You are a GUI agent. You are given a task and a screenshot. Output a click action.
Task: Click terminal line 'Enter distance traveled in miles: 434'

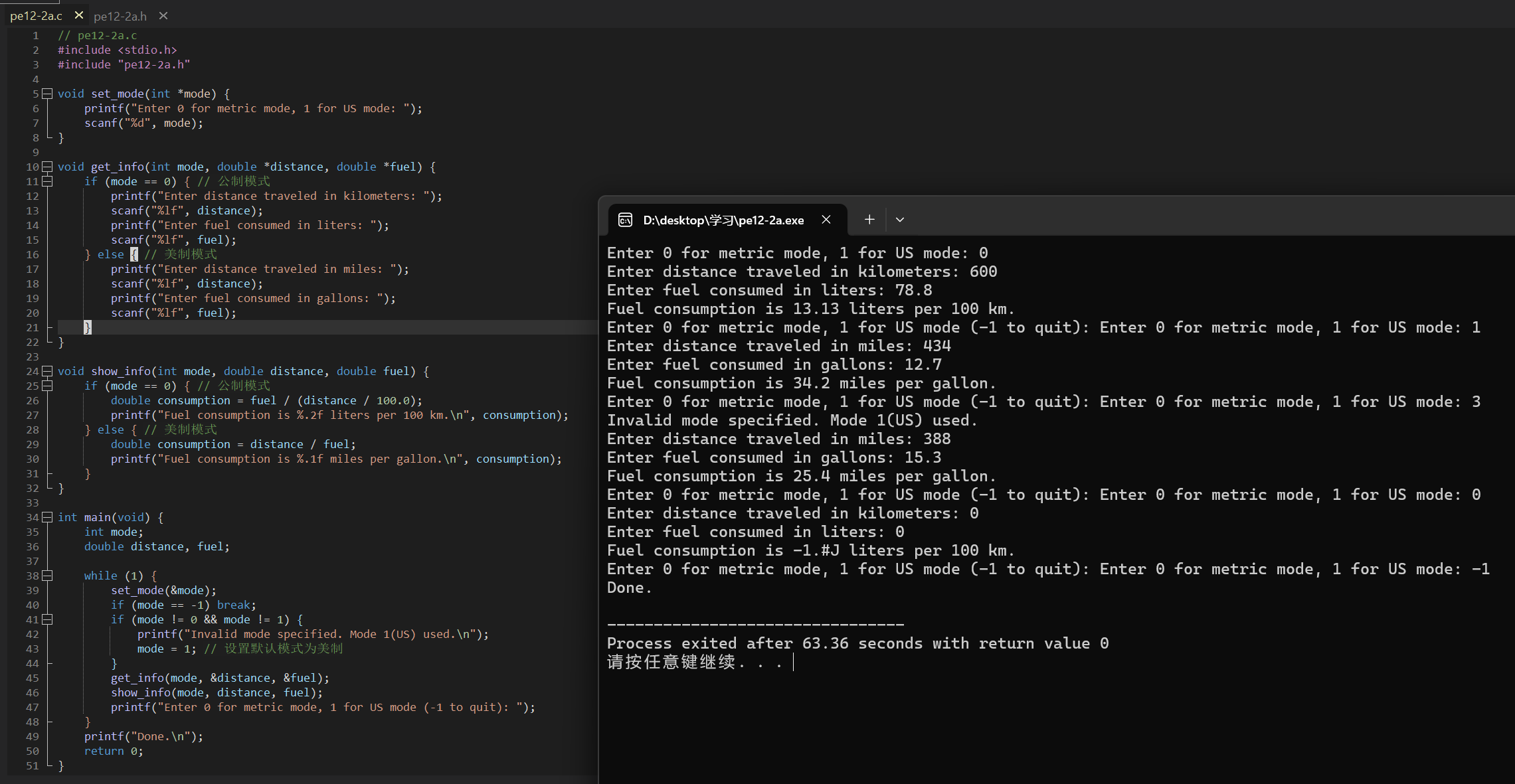point(779,346)
